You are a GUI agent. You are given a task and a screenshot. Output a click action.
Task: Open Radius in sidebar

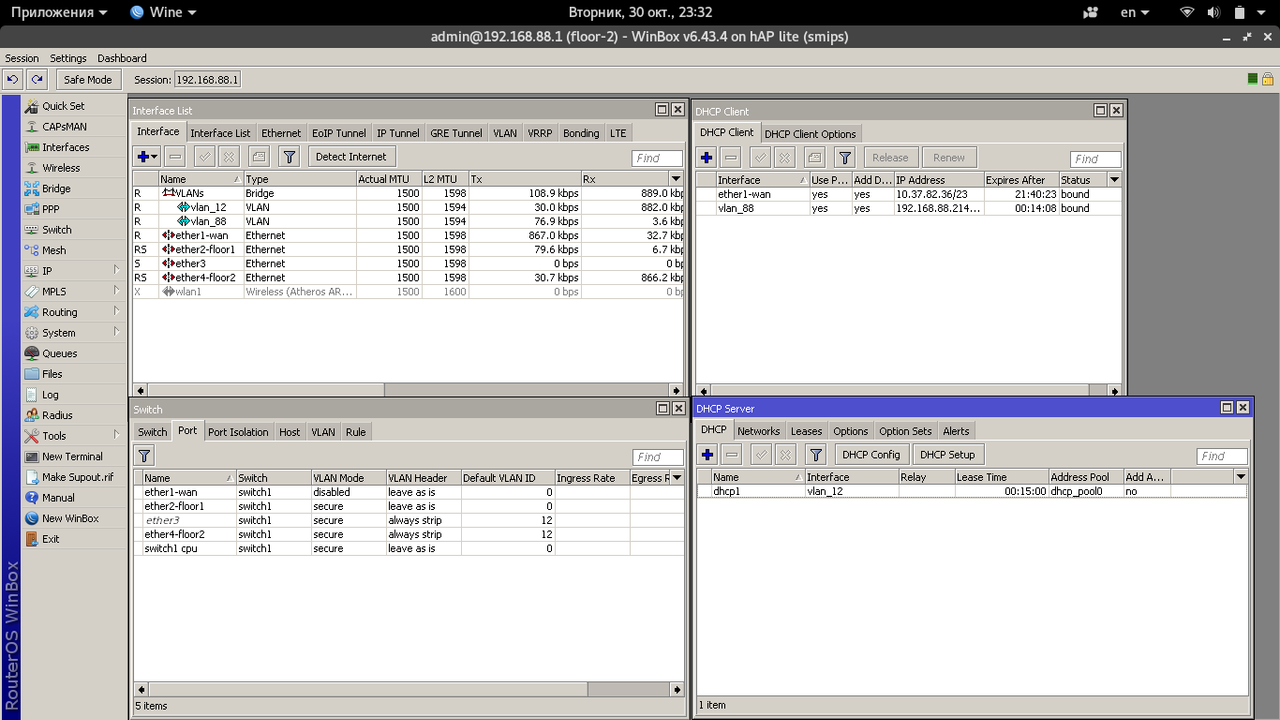(57, 415)
